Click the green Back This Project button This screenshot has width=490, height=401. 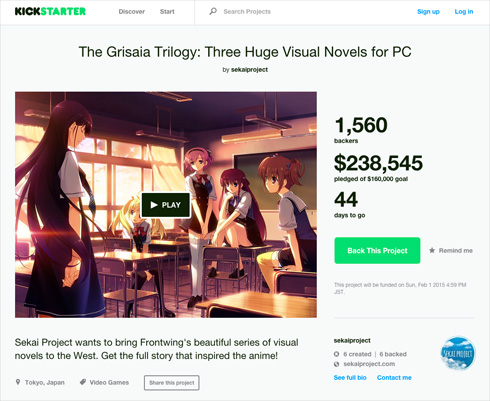(377, 250)
